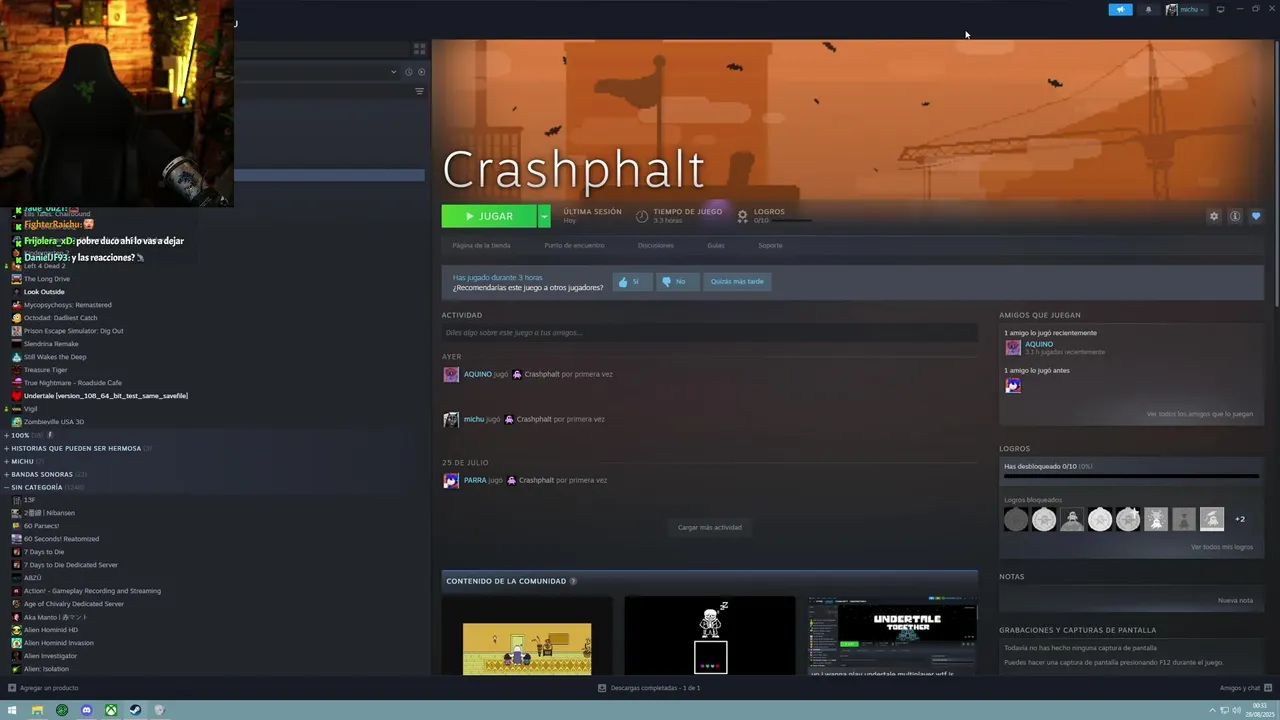Screen dimensions: 1280x720
Task: Click the Alien Hominid HD game icon
Action: coord(16,630)
